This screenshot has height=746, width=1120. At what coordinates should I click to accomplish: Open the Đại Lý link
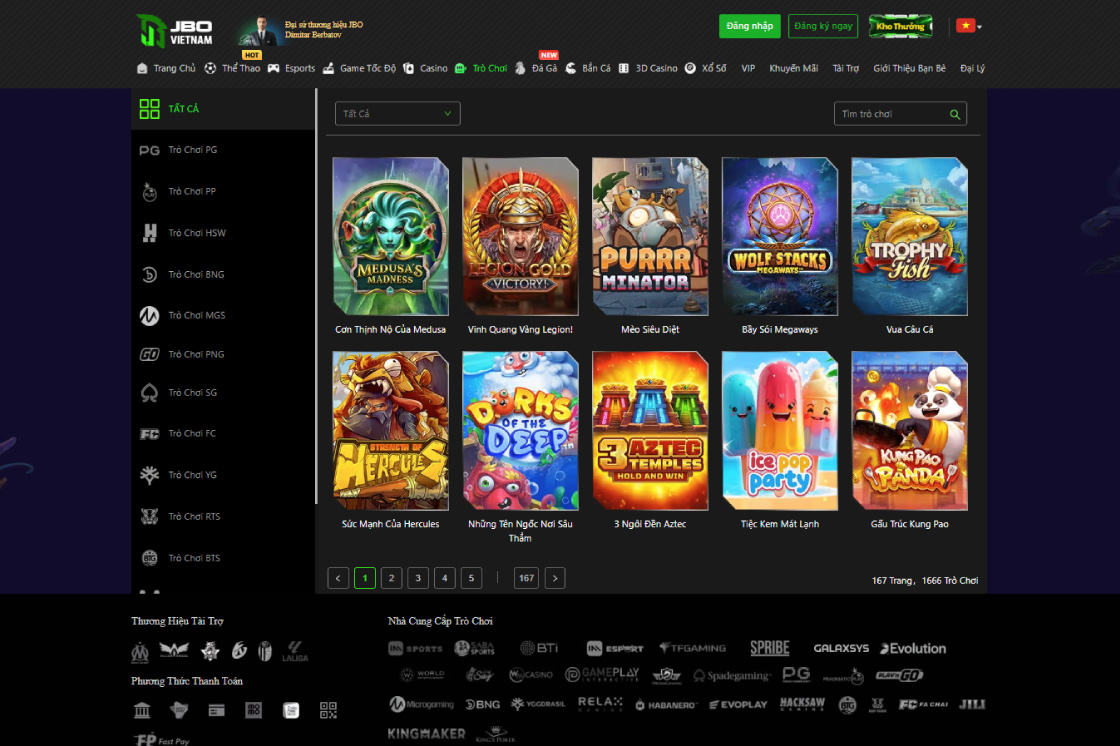point(972,68)
